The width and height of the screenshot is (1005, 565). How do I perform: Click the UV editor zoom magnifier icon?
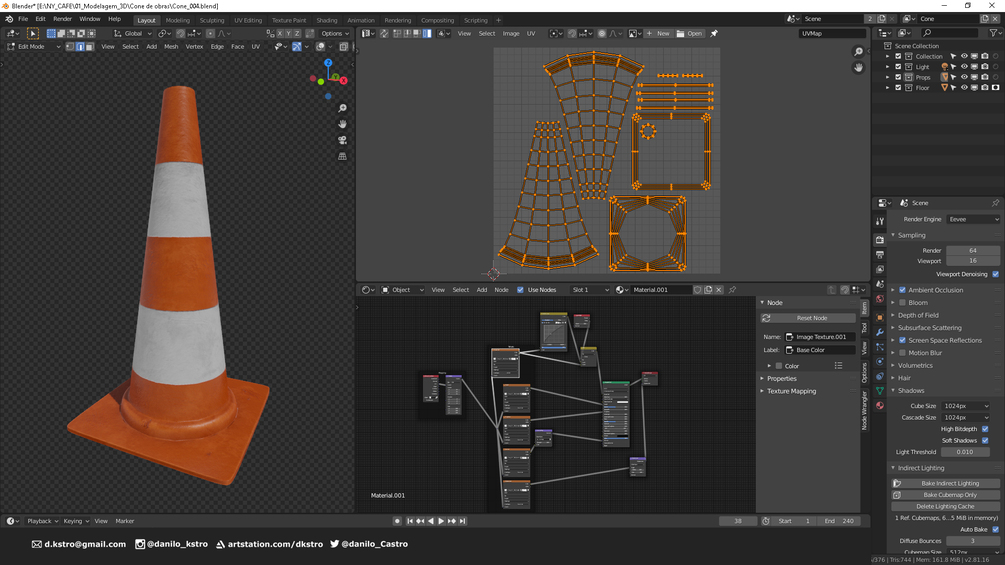858,52
